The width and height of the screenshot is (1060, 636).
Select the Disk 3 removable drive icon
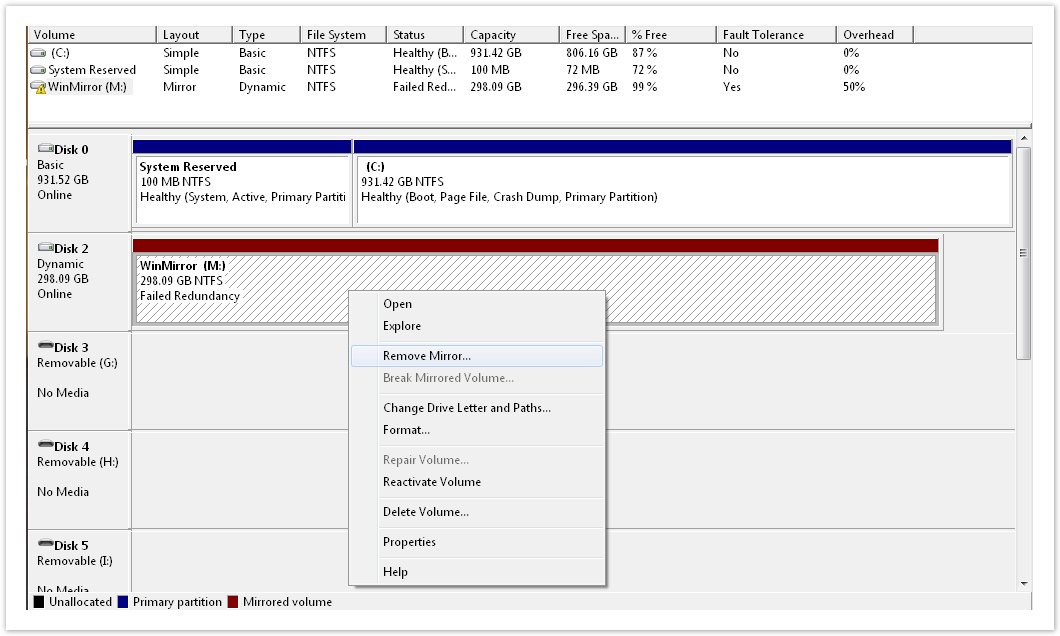[45, 347]
